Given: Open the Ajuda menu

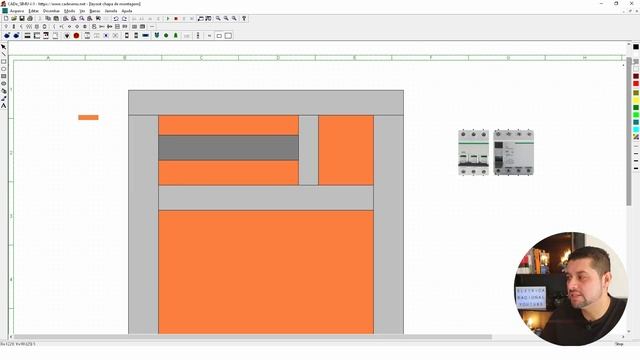Looking at the screenshot, I should [x=127, y=11].
